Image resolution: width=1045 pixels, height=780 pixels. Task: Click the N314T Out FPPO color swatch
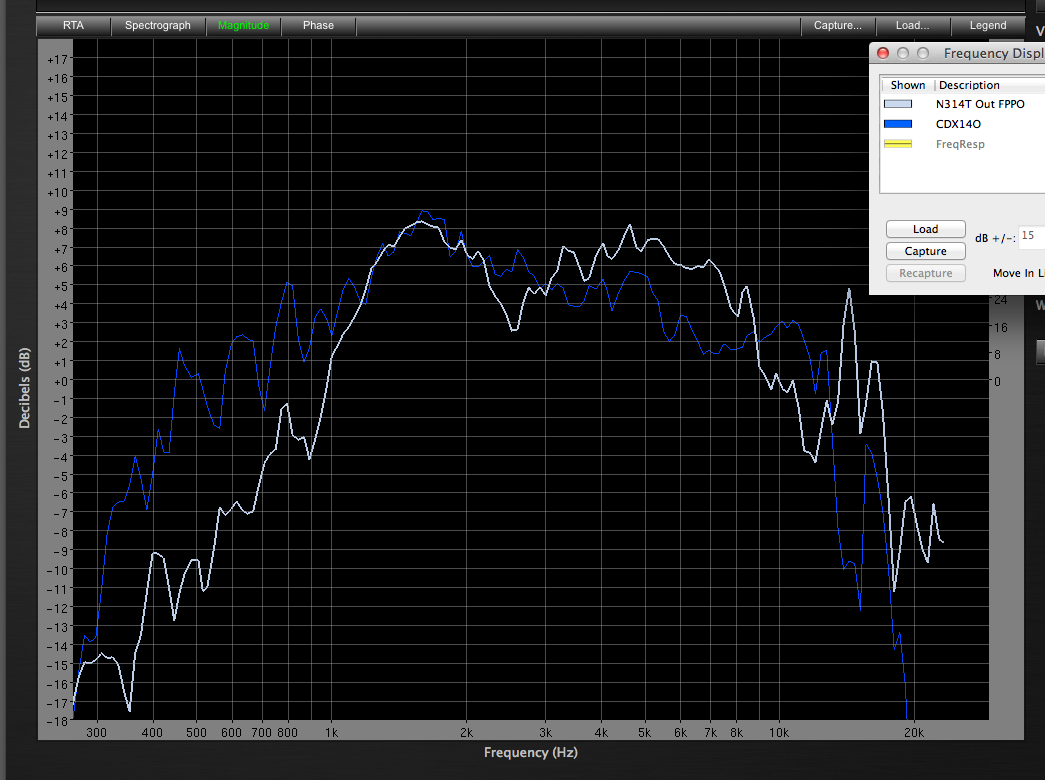pos(898,104)
